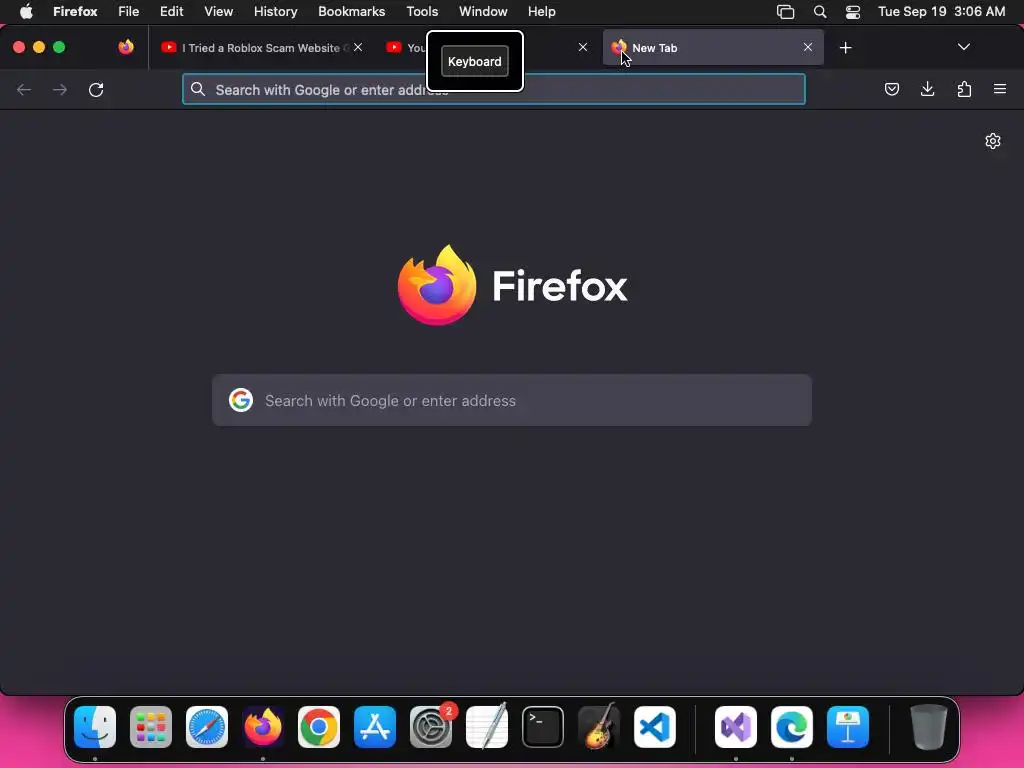Viewport: 1024px width, 768px height.
Task: Launch Microsoft Edge from the Dock
Action: click(x=792, y=727)
